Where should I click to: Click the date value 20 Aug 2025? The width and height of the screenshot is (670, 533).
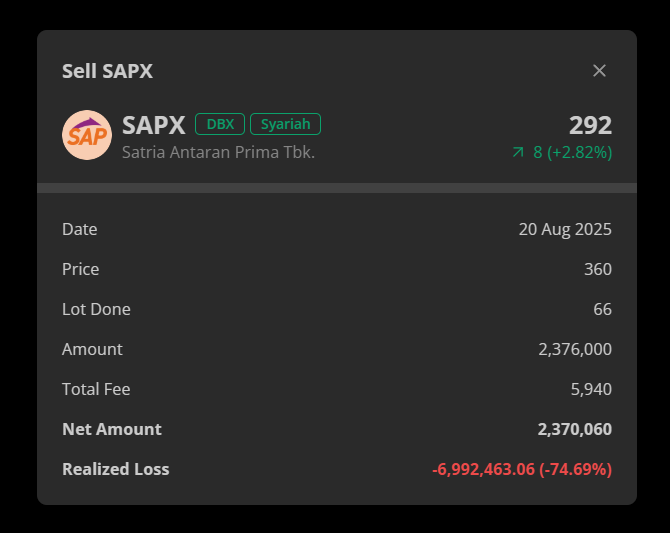565,229
